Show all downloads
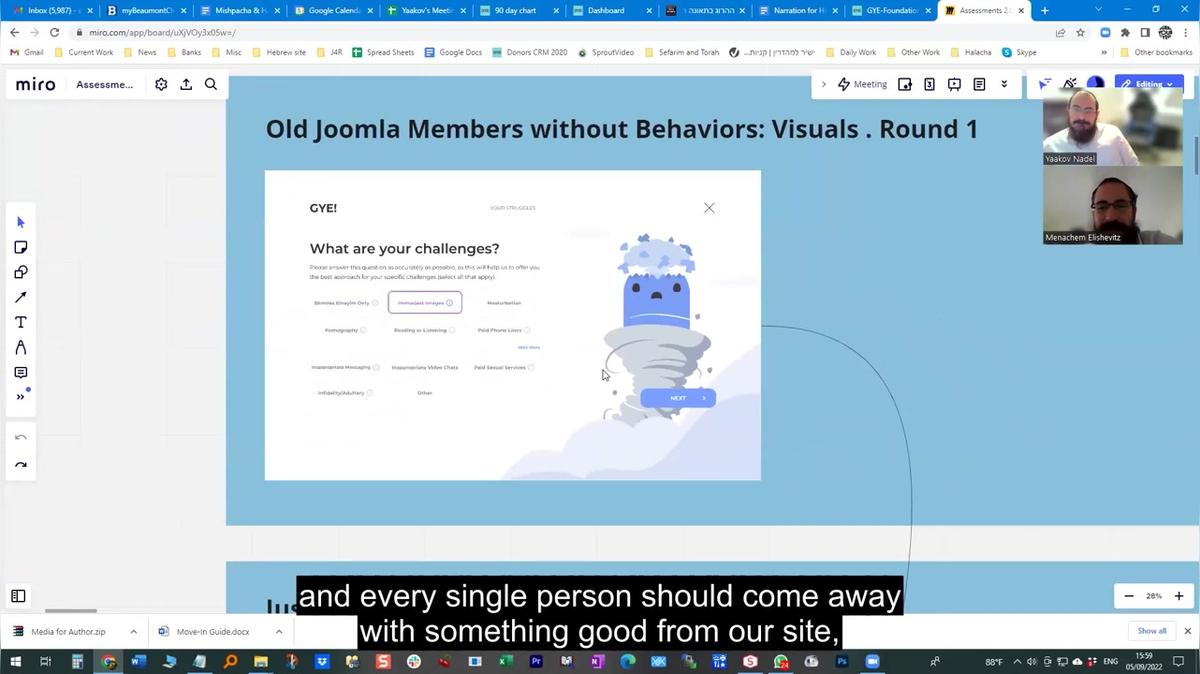This screenshot has width=1200, height=674. (1152, 631)
